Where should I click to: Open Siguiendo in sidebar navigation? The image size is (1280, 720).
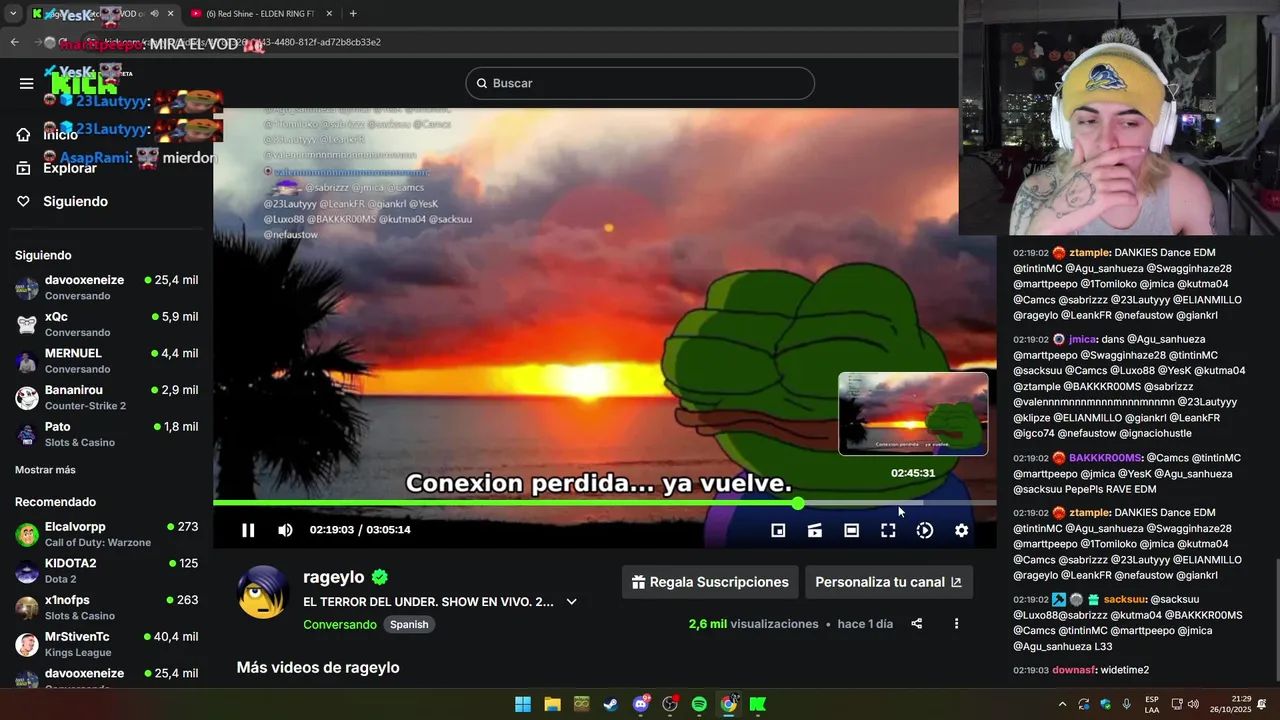[x=106, y=201]
